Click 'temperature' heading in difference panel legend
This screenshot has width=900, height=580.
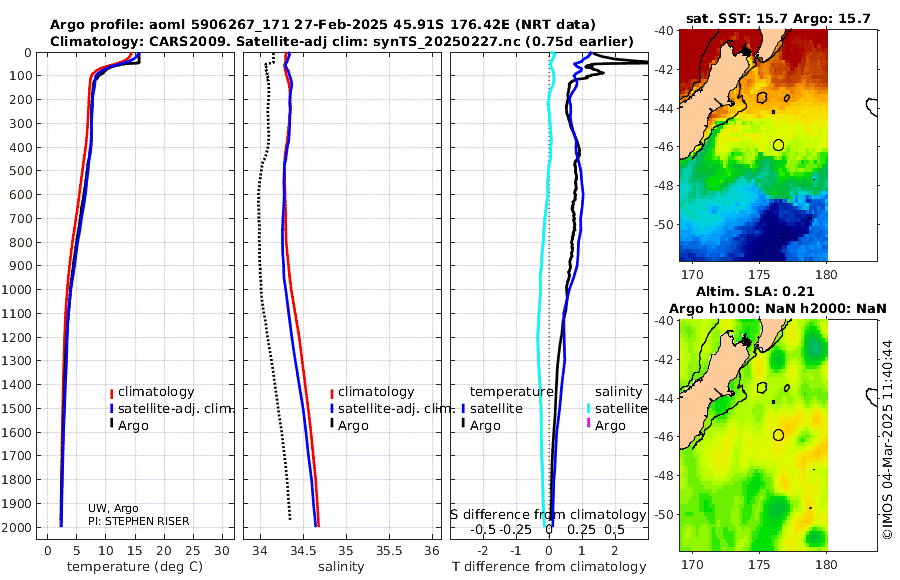pyautogui.click(x=511, y=392)
